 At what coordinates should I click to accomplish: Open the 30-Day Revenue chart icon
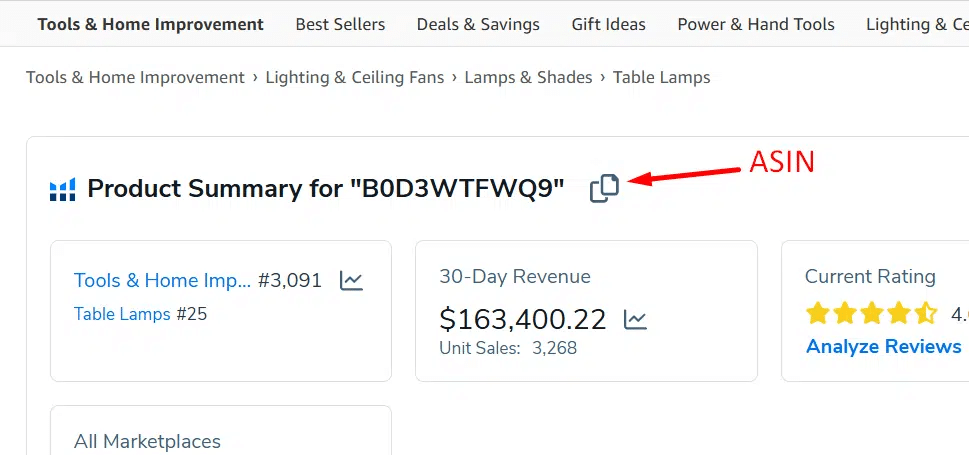635,320
